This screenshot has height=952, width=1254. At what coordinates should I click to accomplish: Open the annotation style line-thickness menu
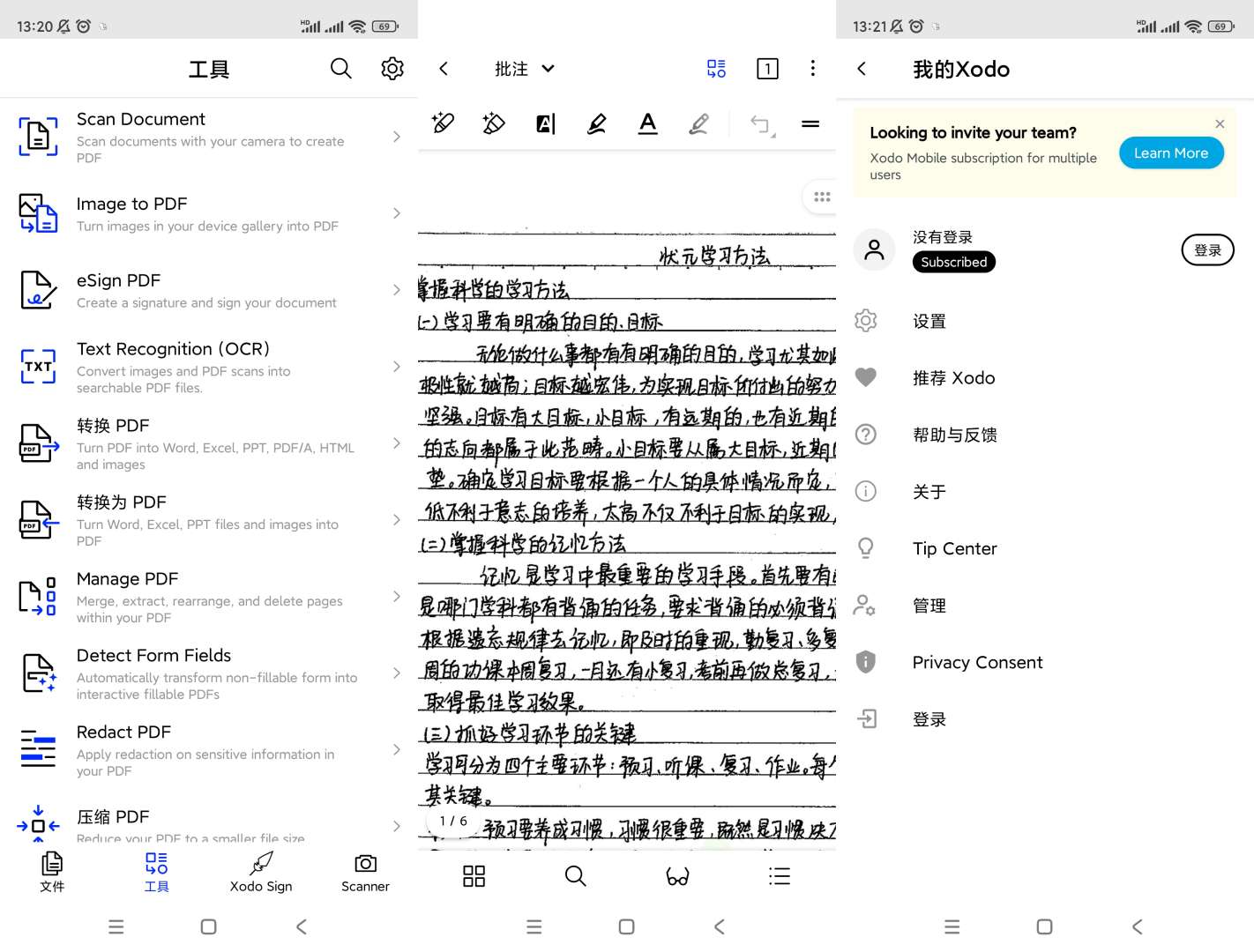810,124
